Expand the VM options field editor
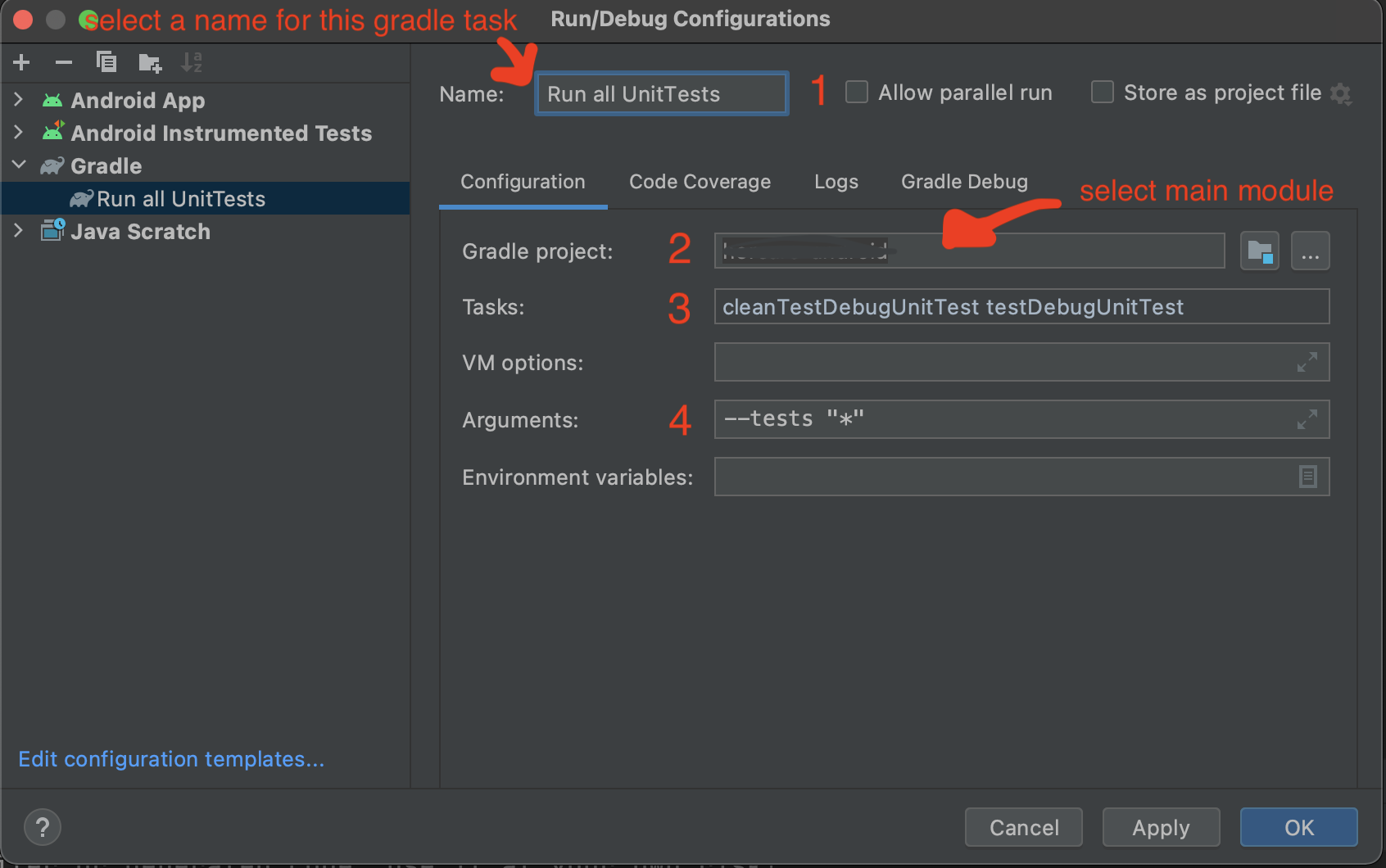This screenshot has width=1386, height=868. pos(1307,362)
